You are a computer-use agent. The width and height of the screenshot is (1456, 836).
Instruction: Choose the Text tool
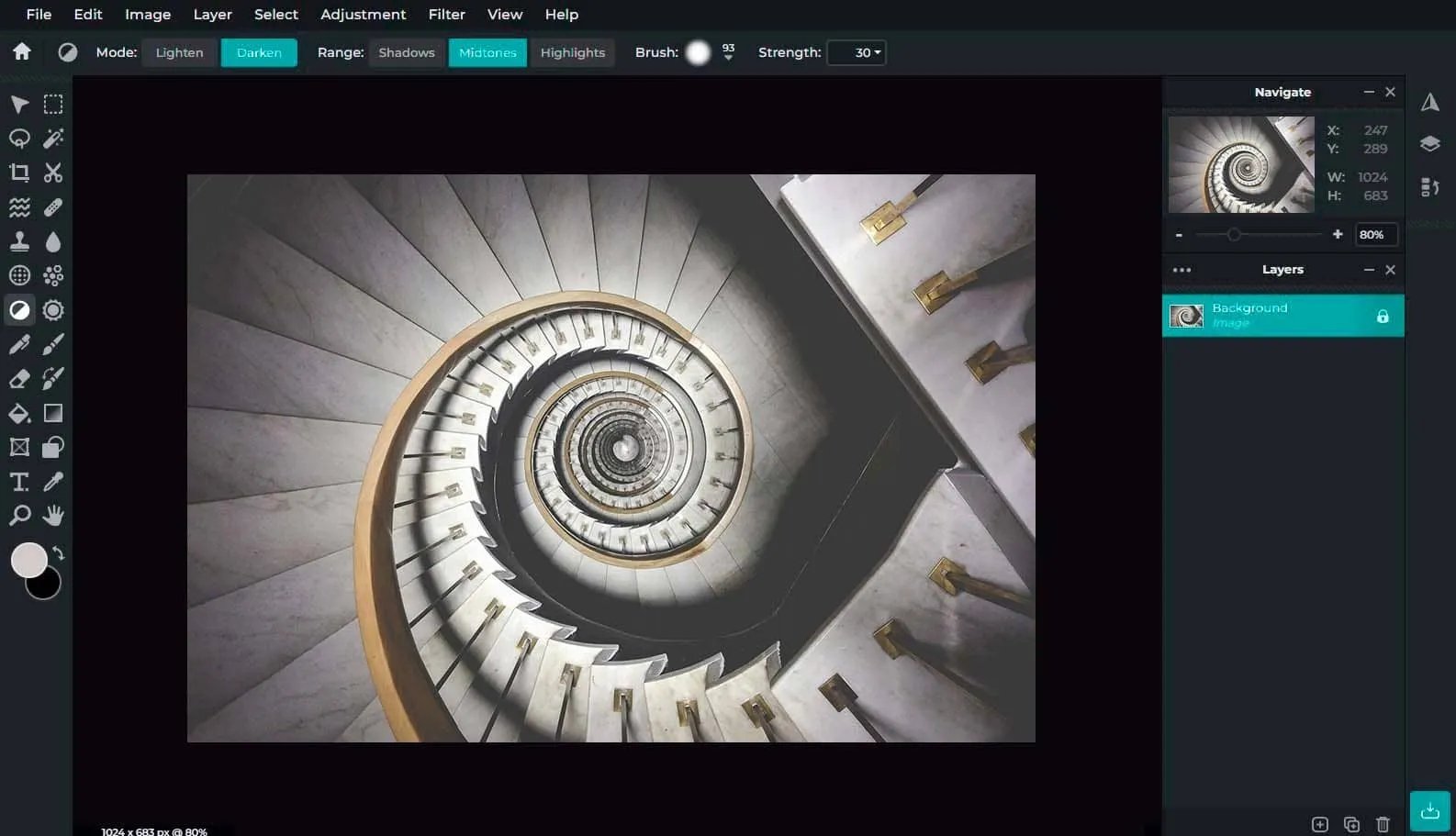19,482
